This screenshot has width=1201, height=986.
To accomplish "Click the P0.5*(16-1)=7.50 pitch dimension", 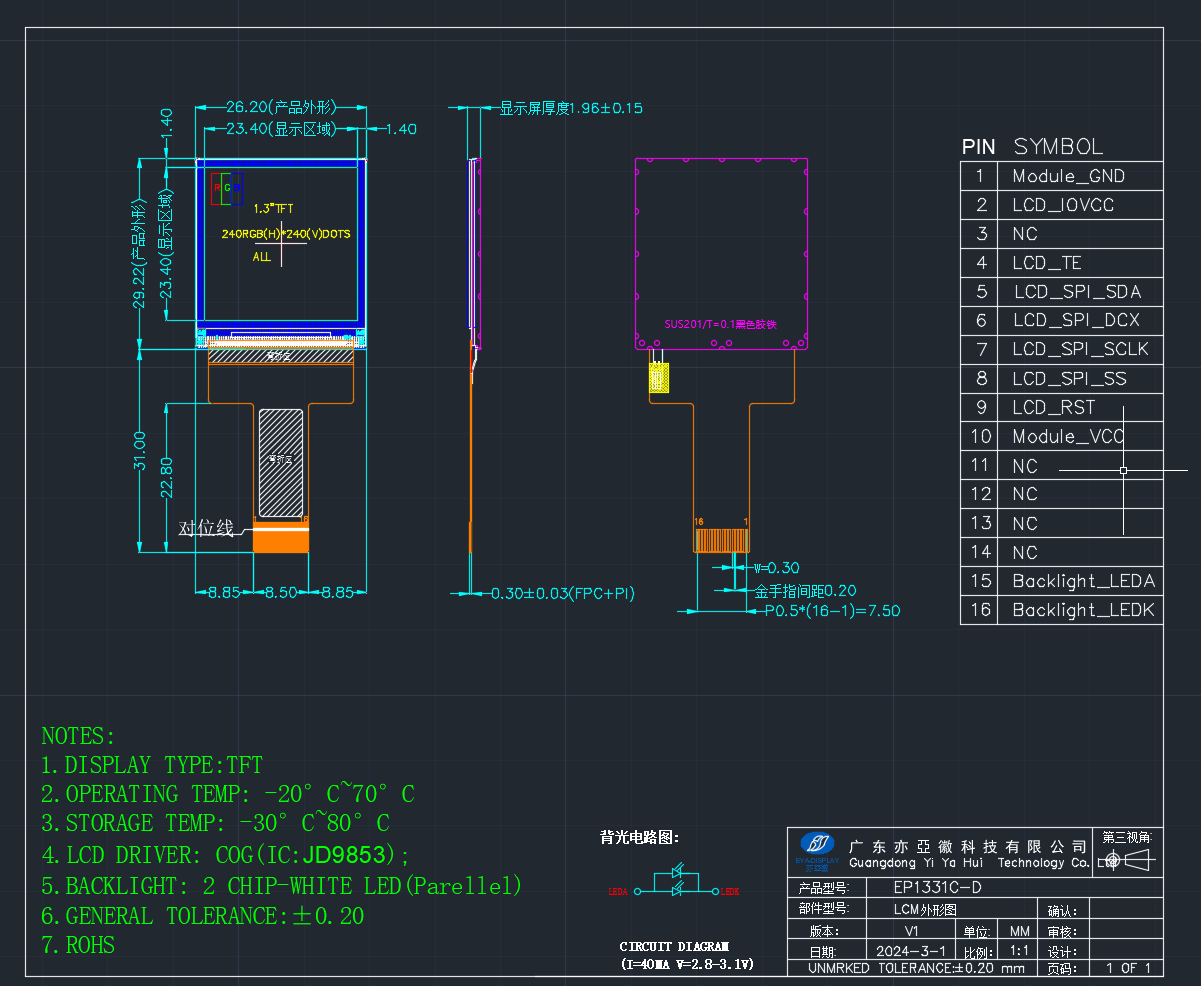I will (x=832, y=611).
